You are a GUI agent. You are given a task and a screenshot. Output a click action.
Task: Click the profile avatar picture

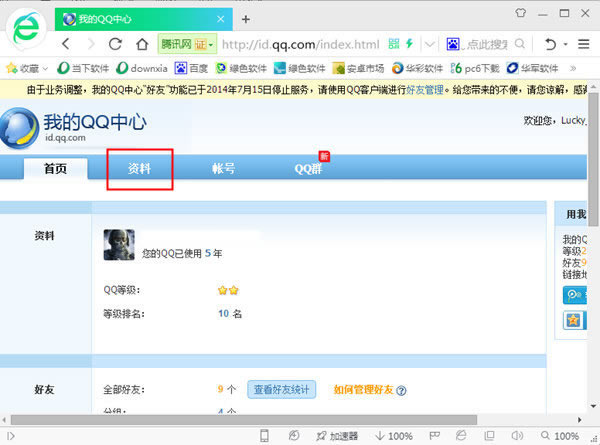pyautogui.click(x=119, y=245)
